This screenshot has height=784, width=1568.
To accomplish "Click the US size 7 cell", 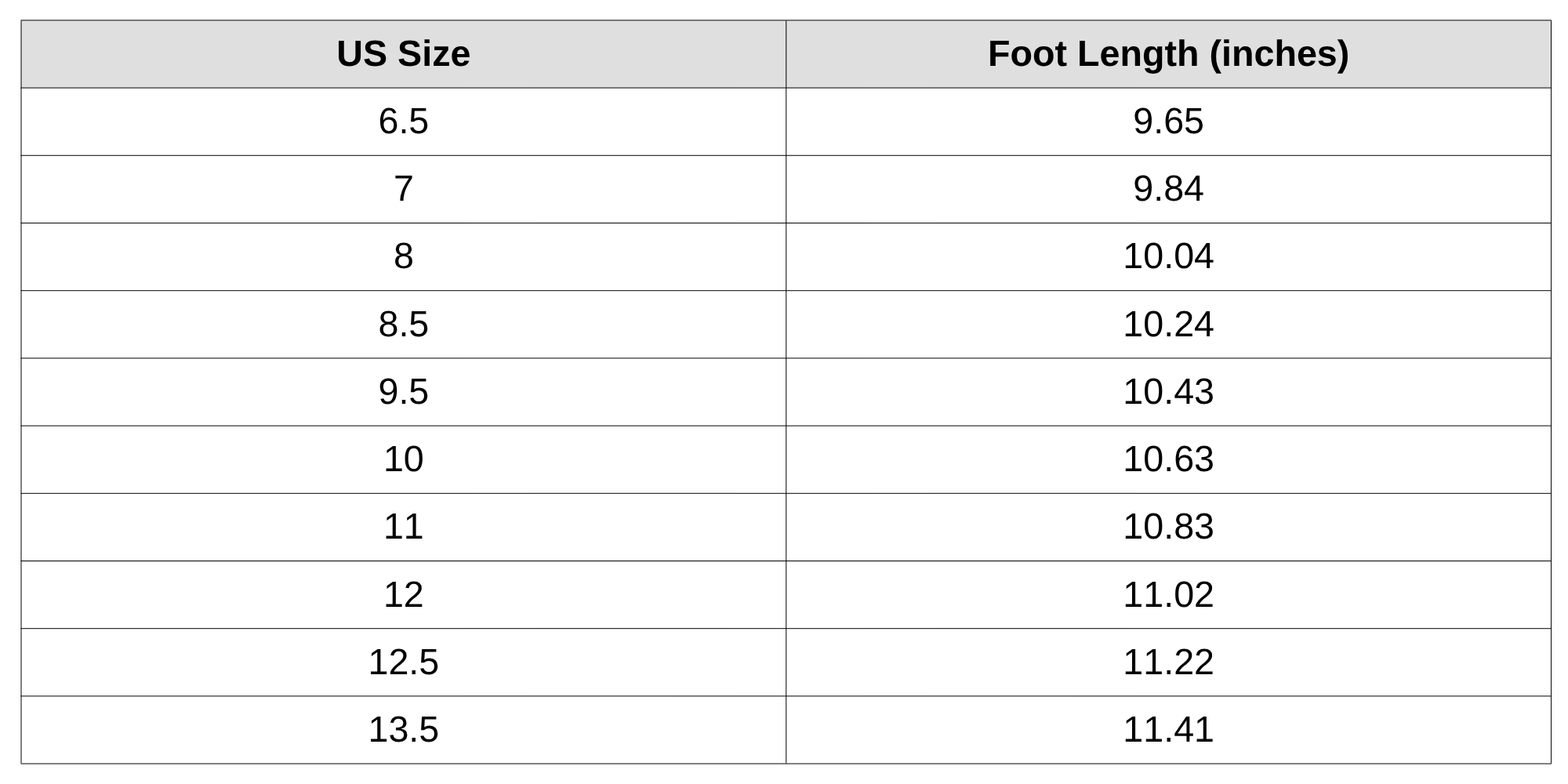I will pyautogui.click(x=403, y=189).
